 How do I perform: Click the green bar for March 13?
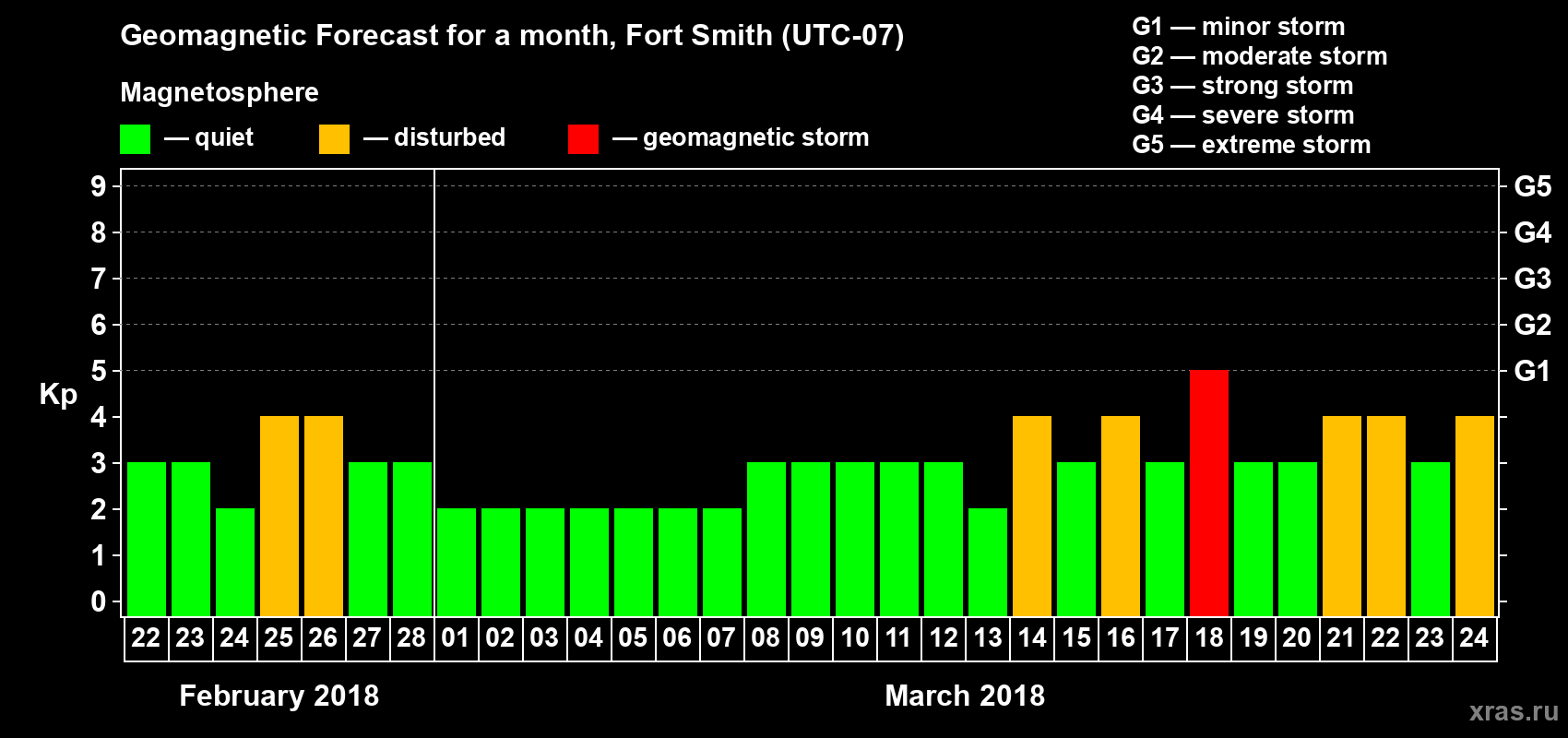(987, 562)
